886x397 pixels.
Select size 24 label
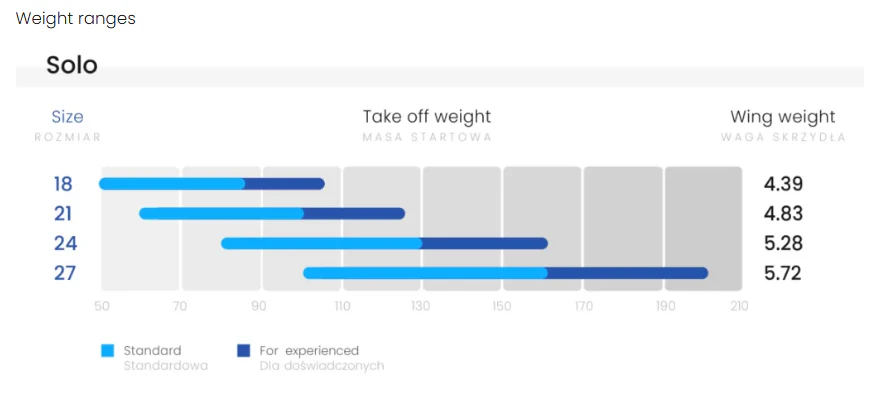[66, 244]
